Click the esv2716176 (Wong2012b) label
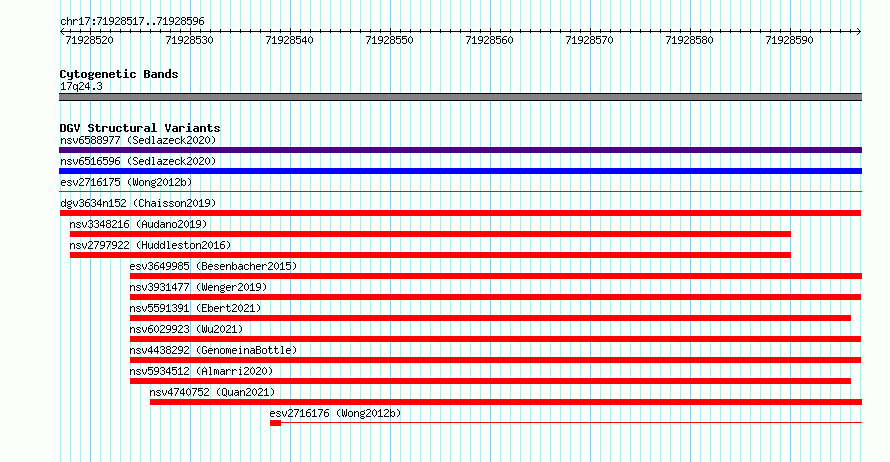The width and height of the screenshot is (890, 462). click(335, 413)
